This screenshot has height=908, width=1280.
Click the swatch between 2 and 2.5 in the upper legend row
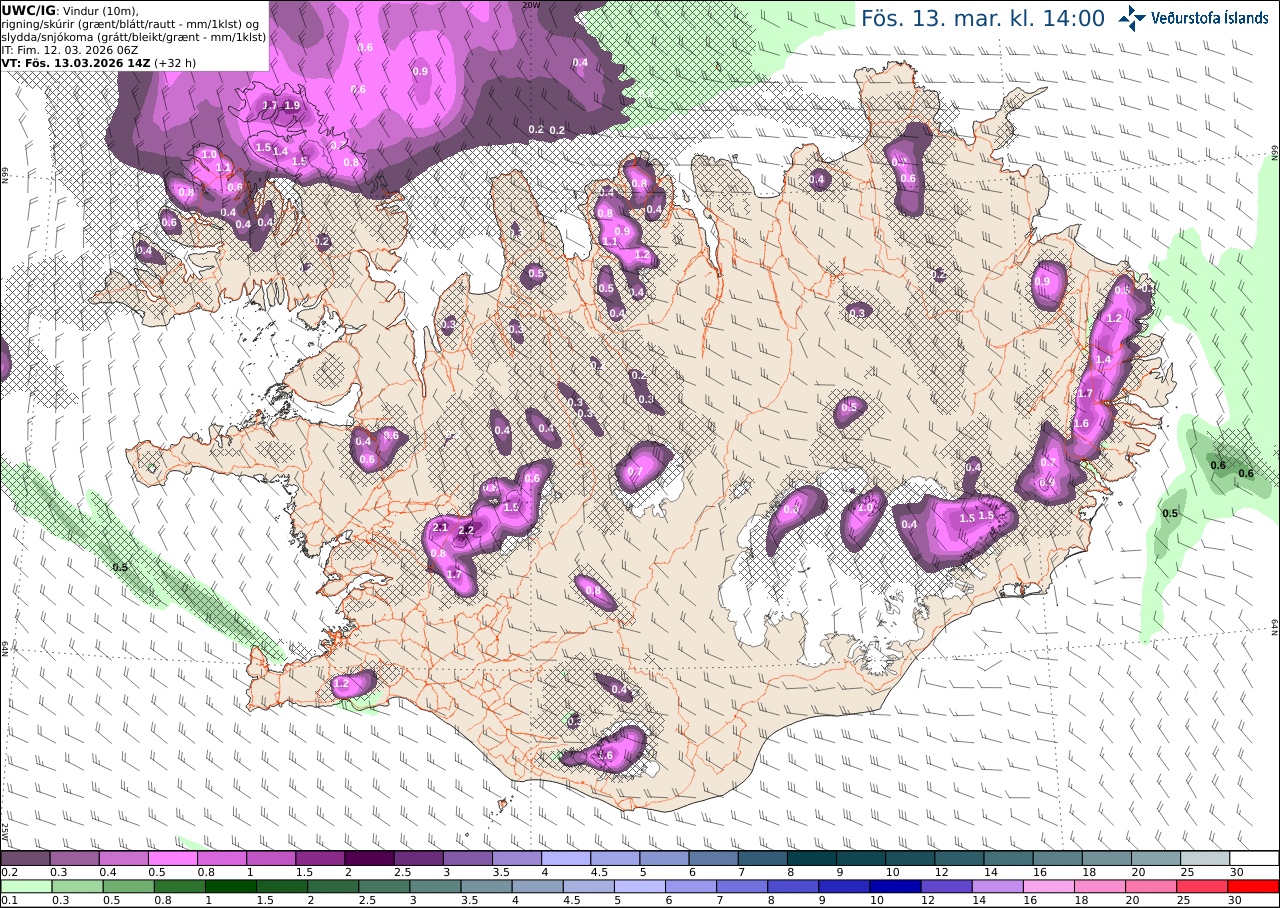point(369,858)
